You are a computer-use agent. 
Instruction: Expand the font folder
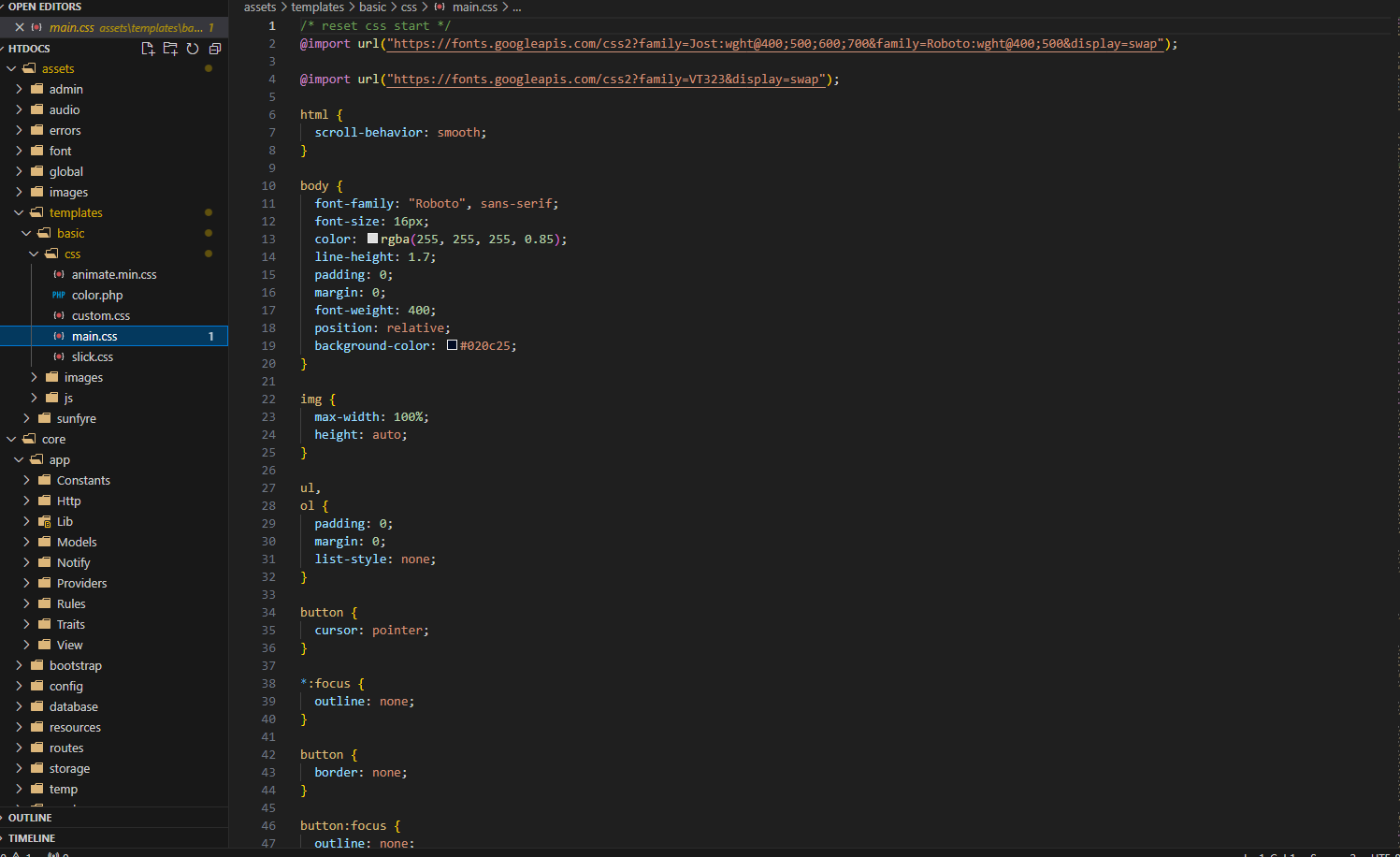point(114,151)
